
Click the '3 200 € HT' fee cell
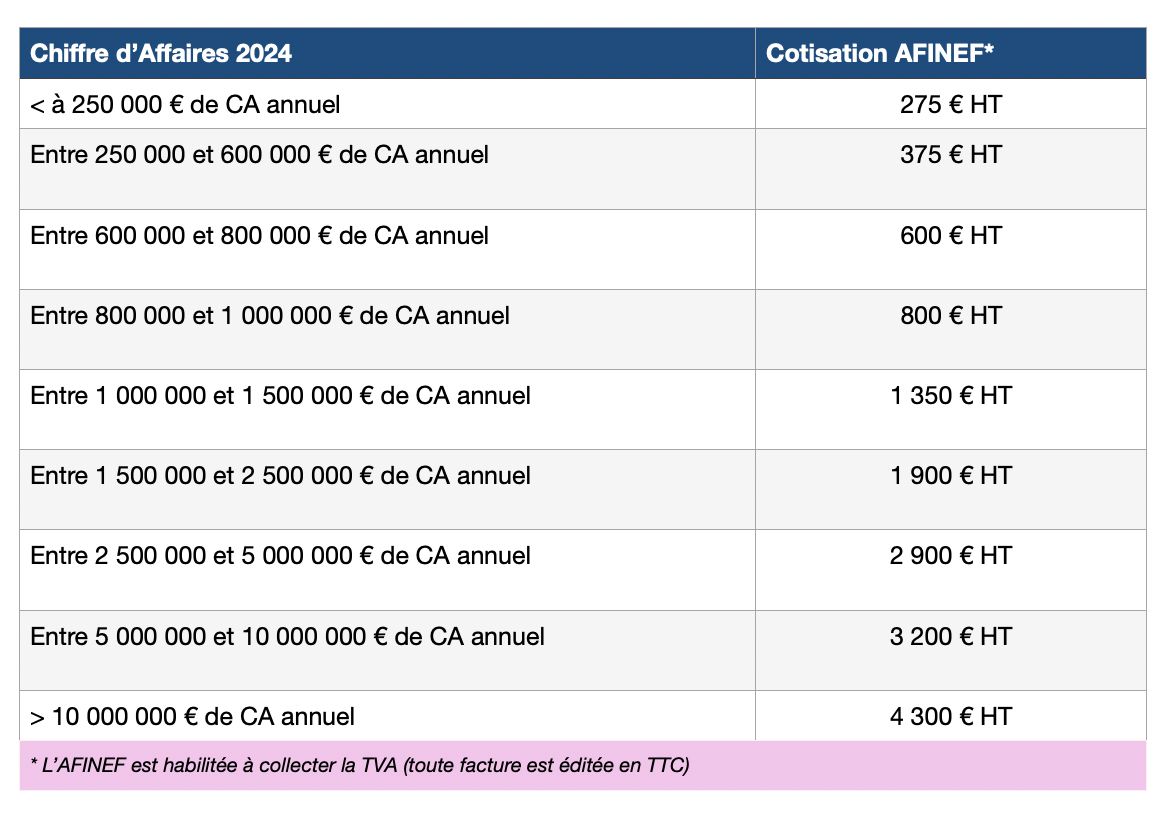(950, 637)
